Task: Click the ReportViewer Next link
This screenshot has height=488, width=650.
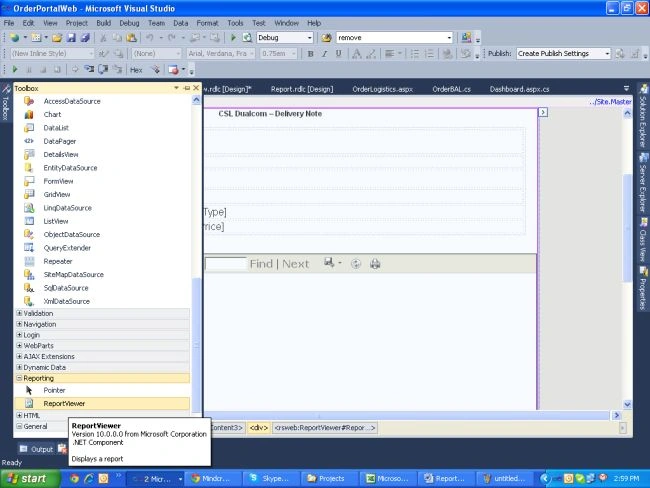Action: 296,264
